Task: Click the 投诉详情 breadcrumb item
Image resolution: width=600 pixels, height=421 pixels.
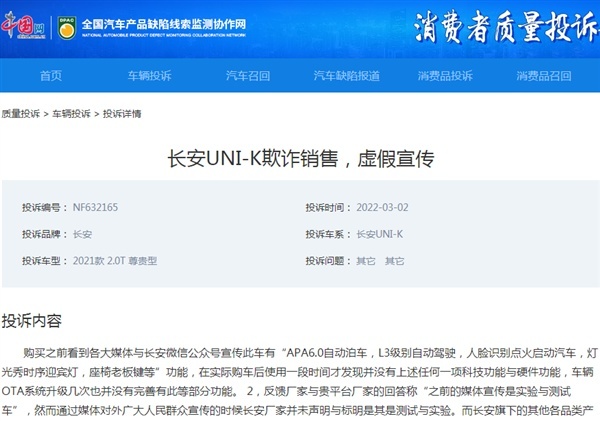Action: (122, 114)
